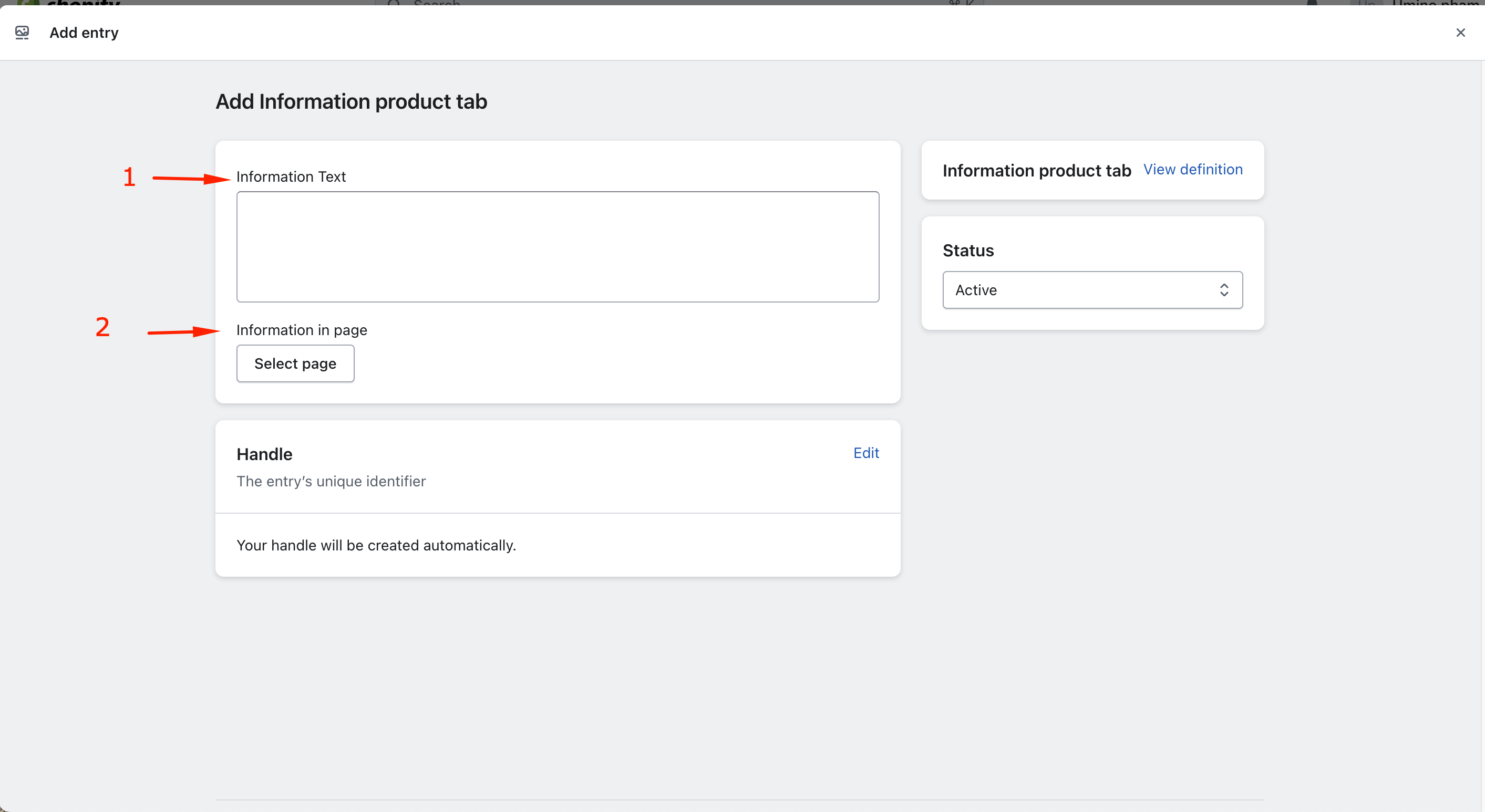
Task: Click the up-down chevron in Status select
Action: [1223, 290]
